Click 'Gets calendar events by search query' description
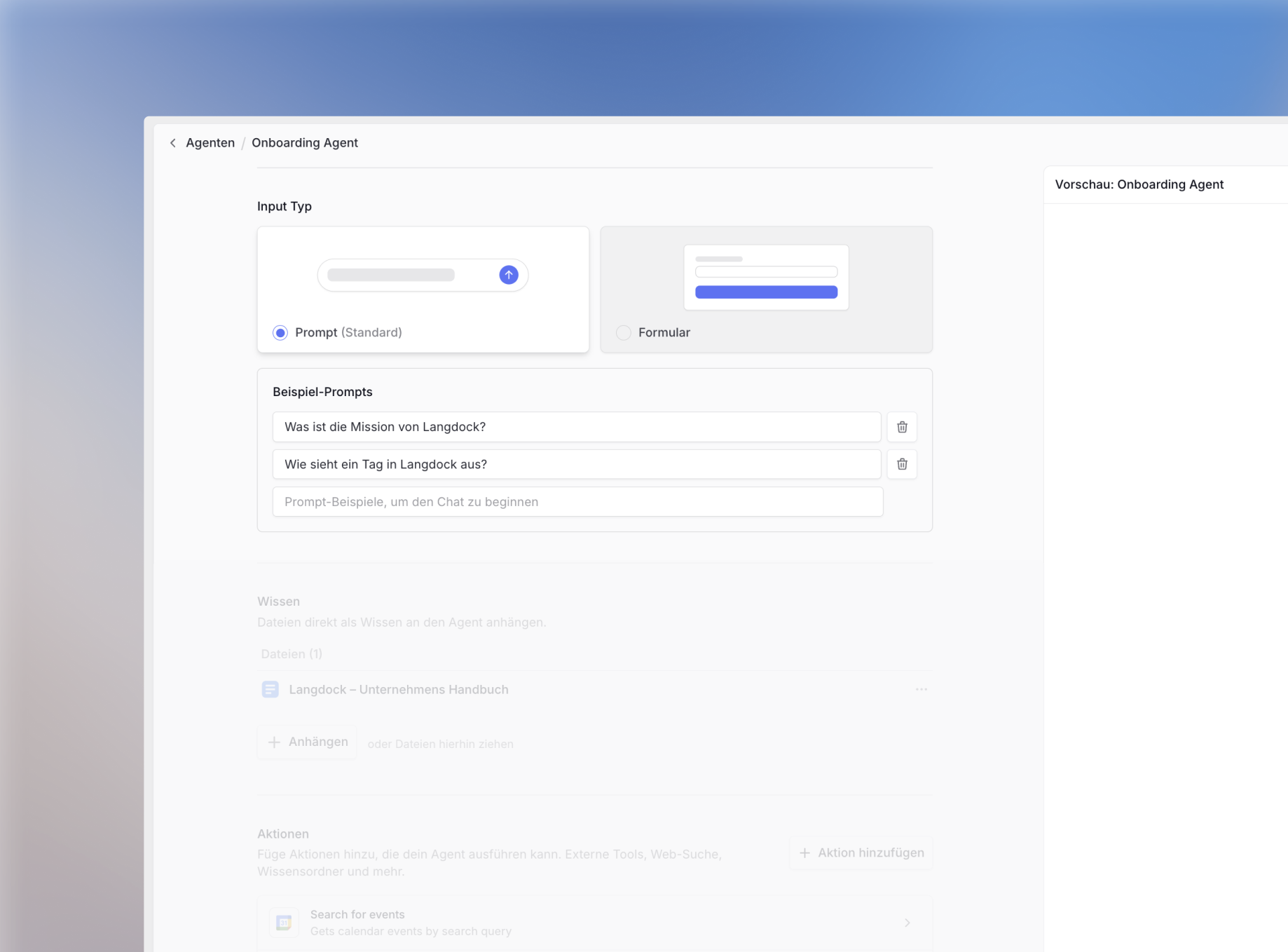Viewport: 1288px width, 952px height. click(411, 931)
